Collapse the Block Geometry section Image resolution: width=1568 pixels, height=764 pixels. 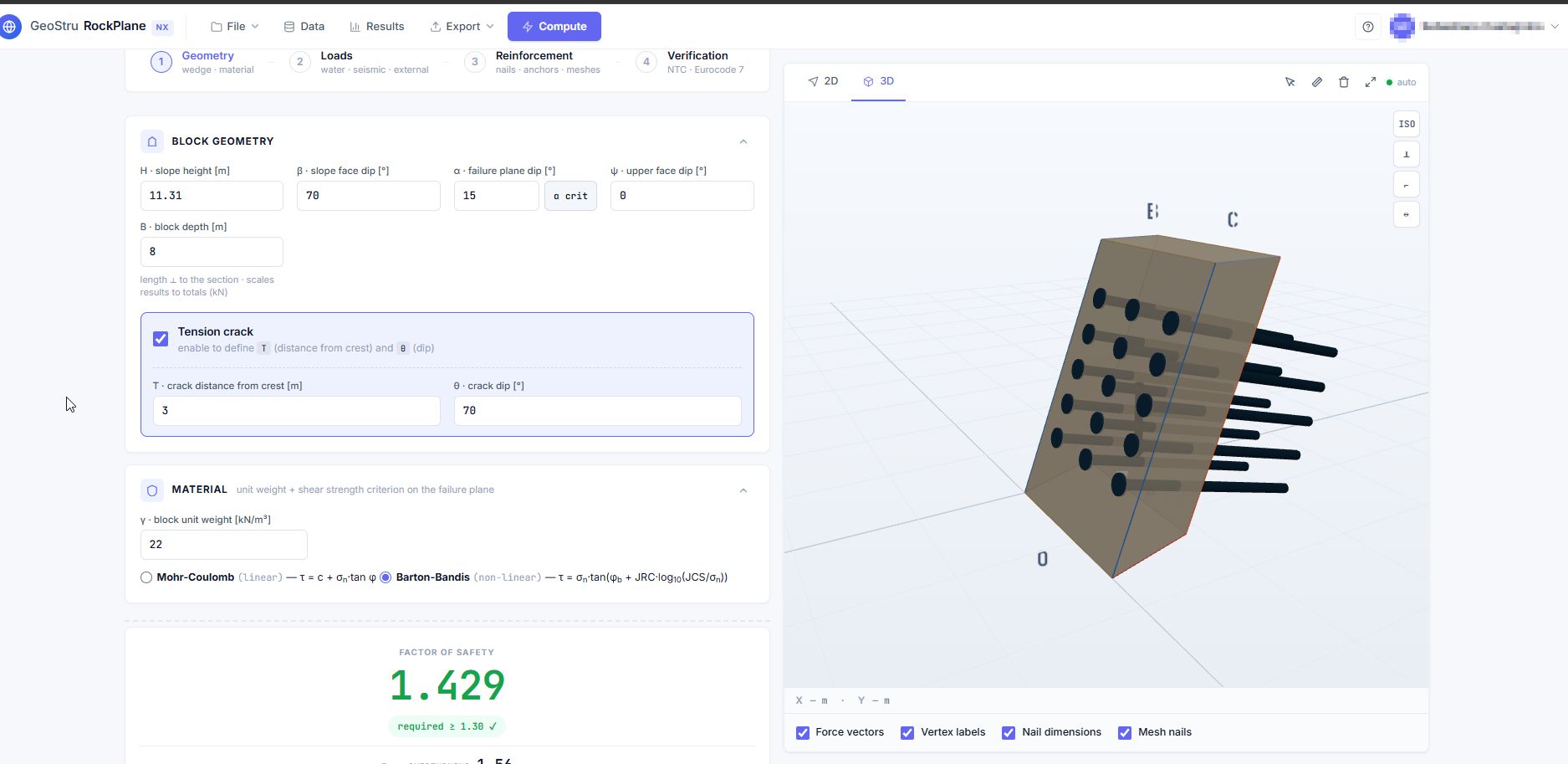point(743,141)
